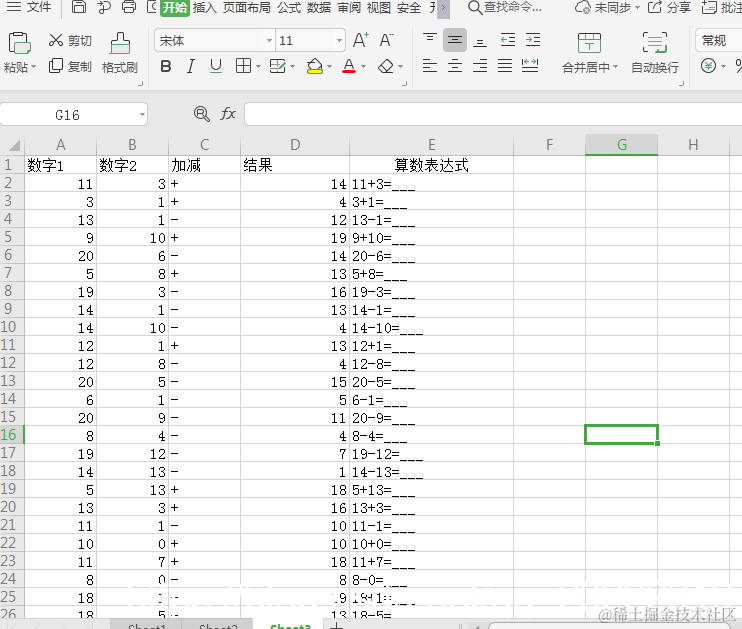
Task: Click the Save icon in quick toolbar
Action: coord(79,7)
